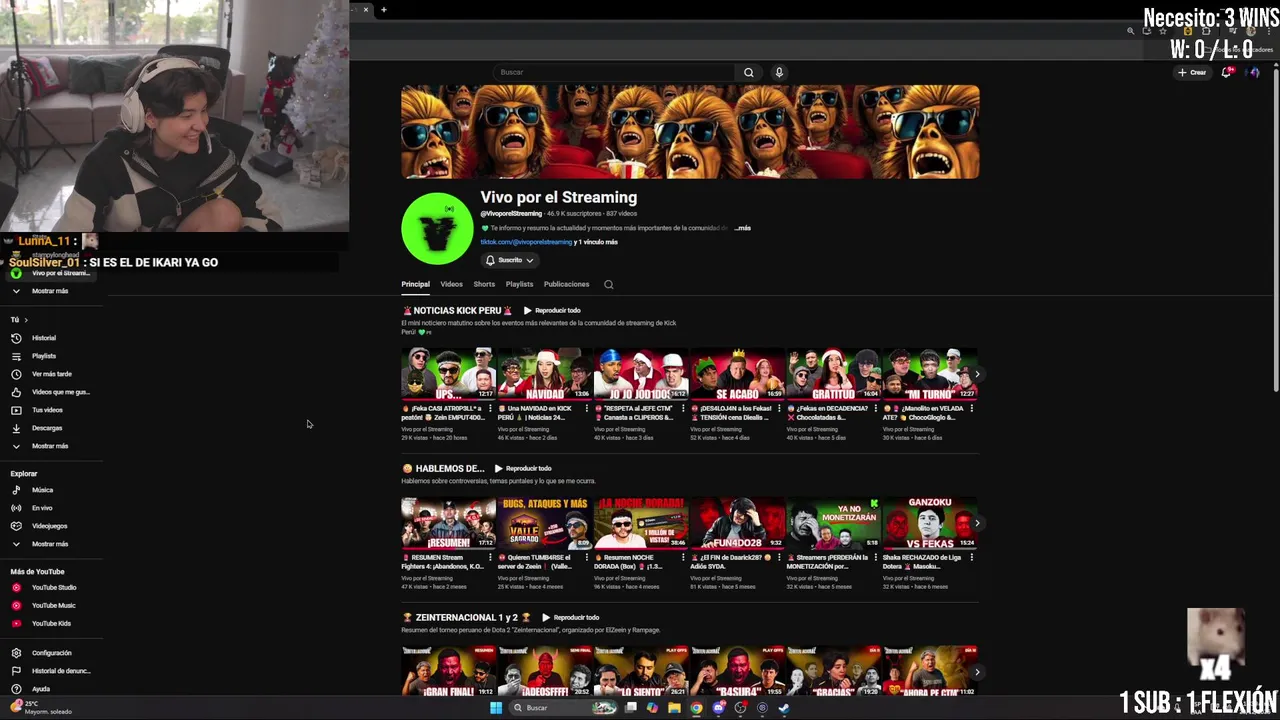Open Música under Explorar
This screenshot has height=720, width=1280.
[42, 490]
